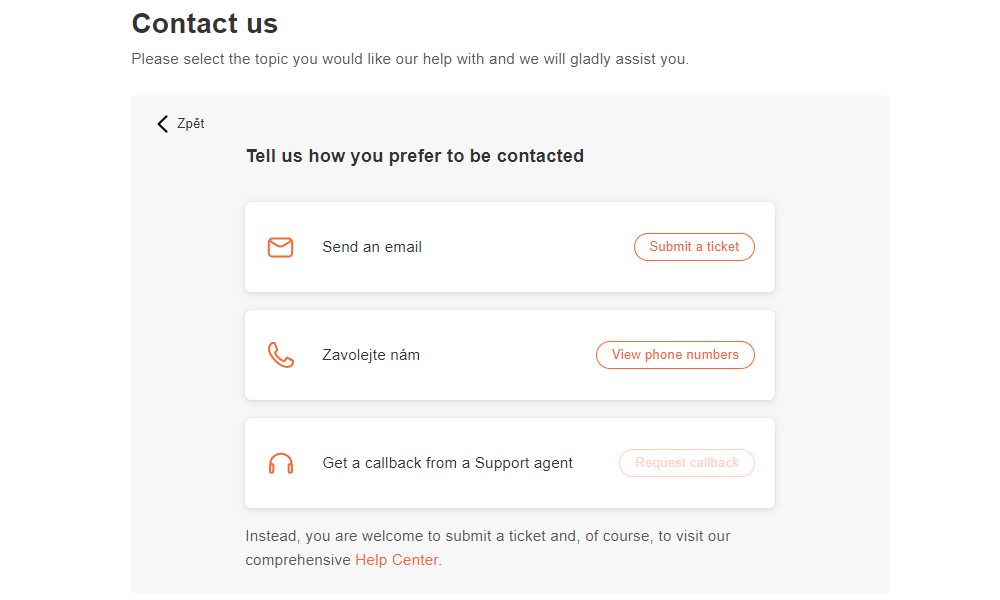The width and height of the screenshot is (1000, 600).
Task: Click the Contact us page heading
Action: click(x=205, y=23)
